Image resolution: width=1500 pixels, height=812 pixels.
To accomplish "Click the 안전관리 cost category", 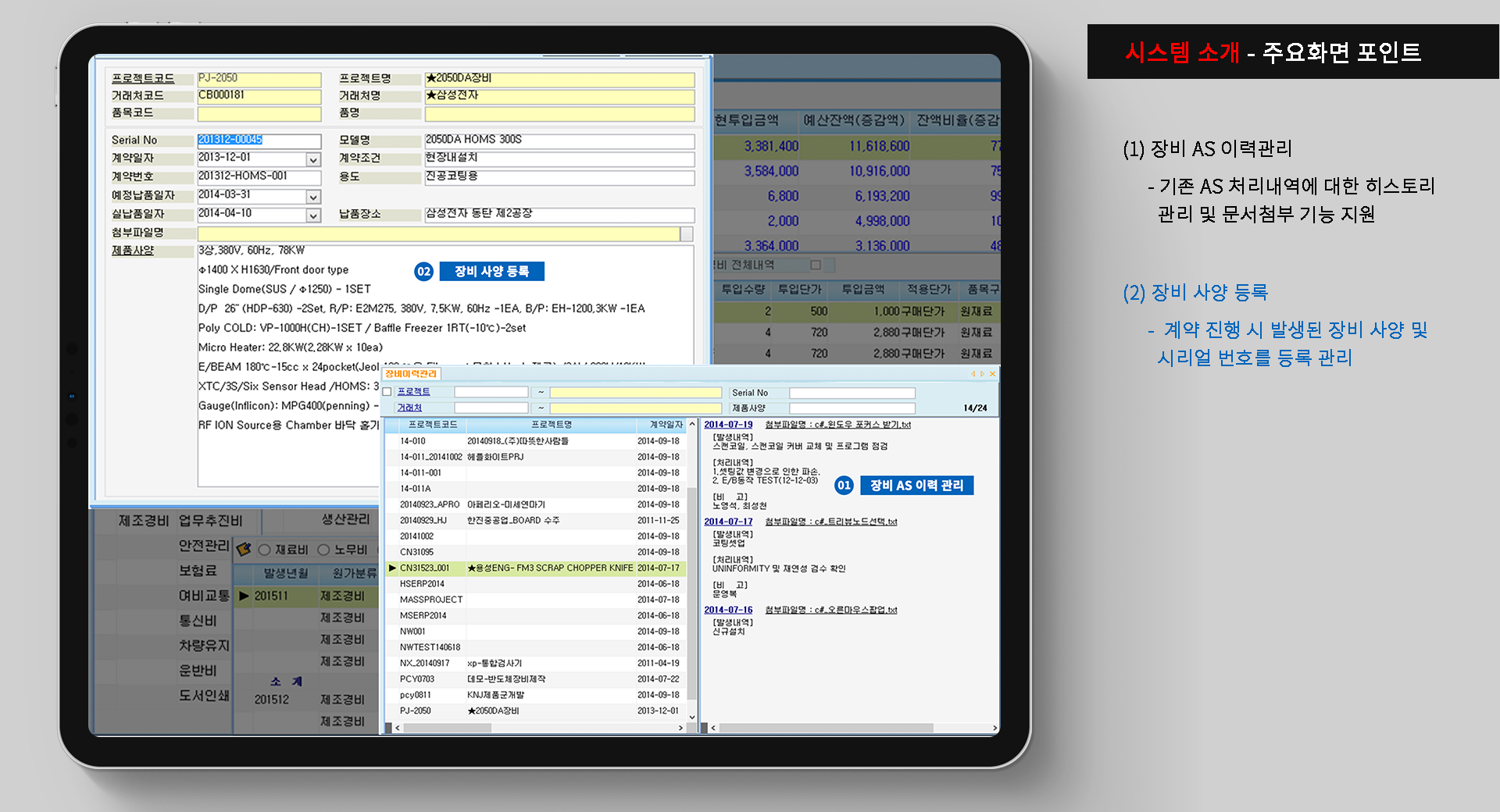I will pos(204,545).
